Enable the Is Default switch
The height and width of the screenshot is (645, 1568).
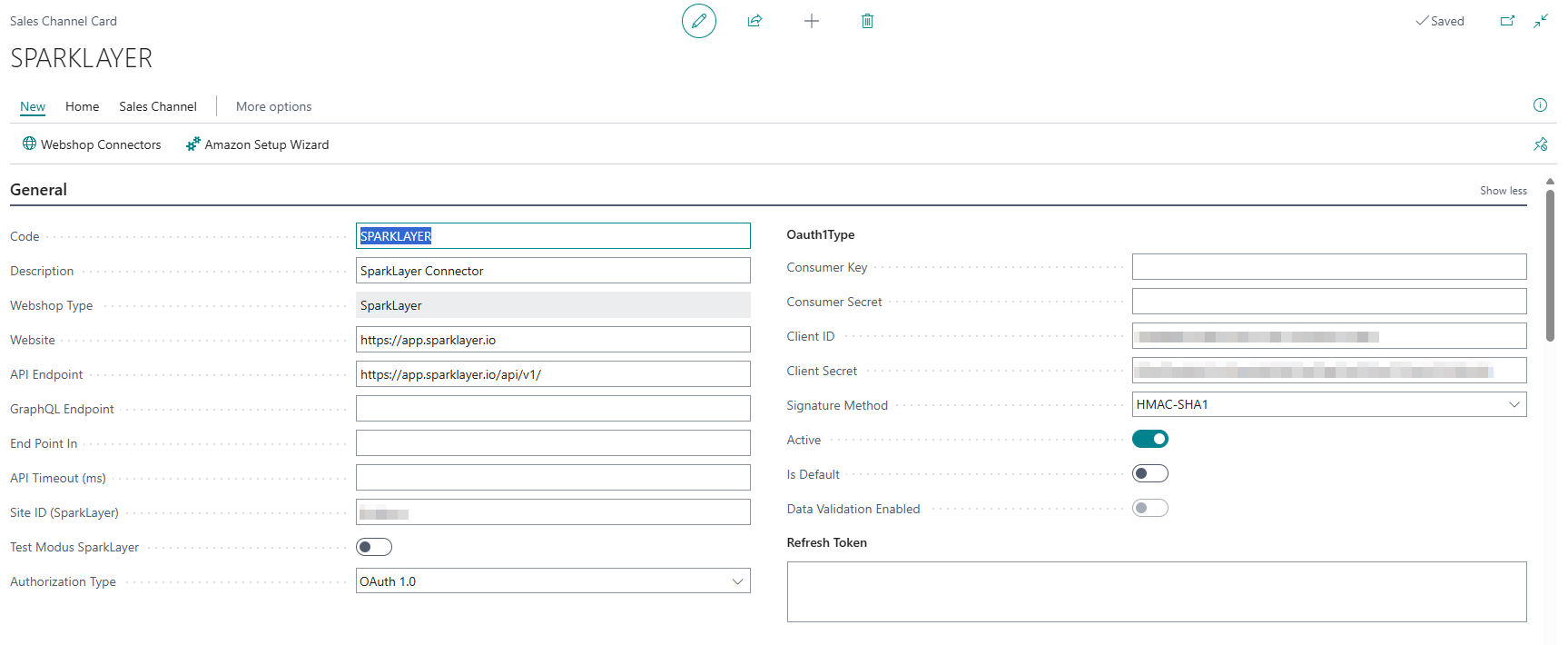point(1150,473)
